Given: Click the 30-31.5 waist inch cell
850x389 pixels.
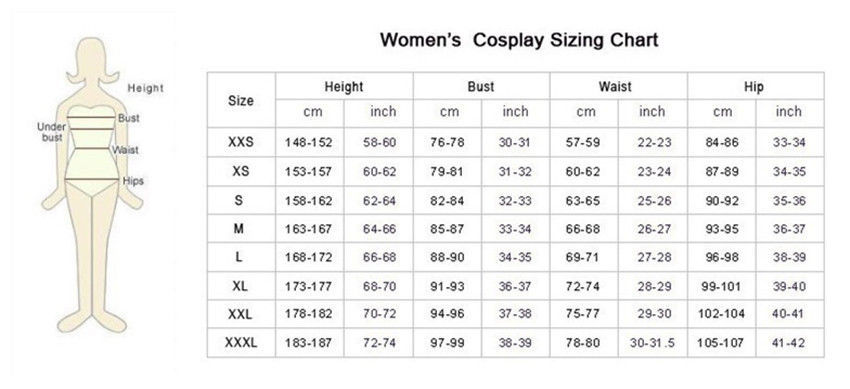Looking at the screenshot, I should (652, 343).
